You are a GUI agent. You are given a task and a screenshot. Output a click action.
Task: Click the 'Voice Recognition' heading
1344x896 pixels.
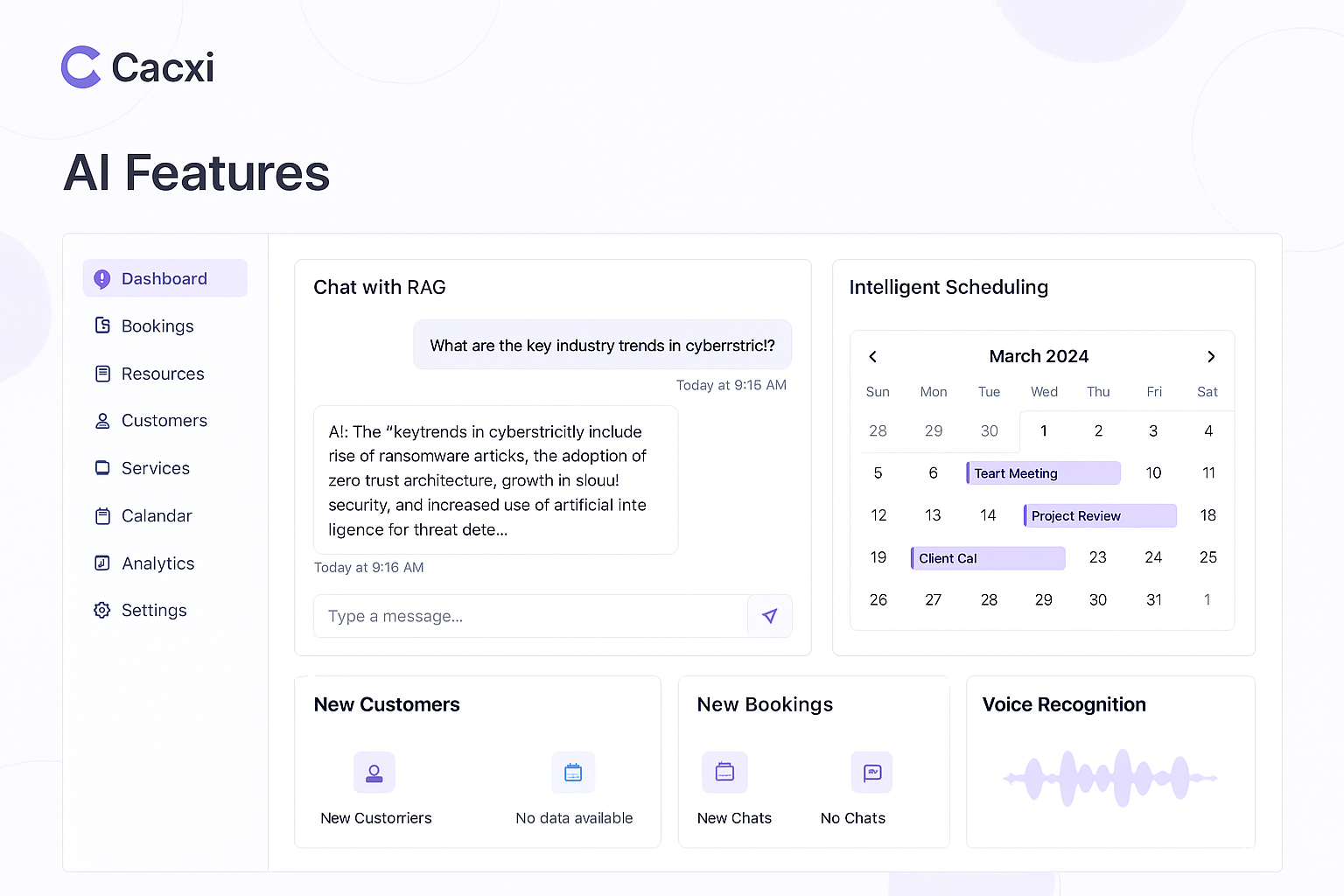(x=1064, y=704)
